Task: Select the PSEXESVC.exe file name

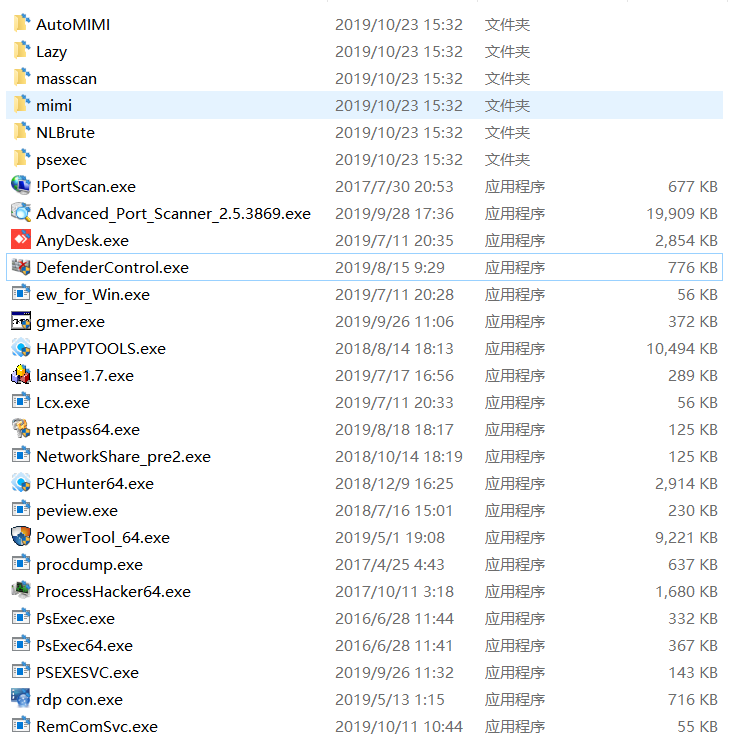Action: click(88, 673)
